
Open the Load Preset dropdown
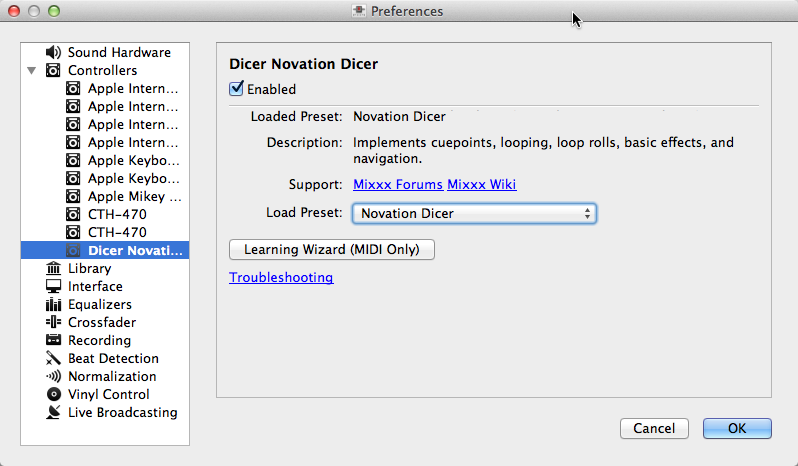coord(474,213)
